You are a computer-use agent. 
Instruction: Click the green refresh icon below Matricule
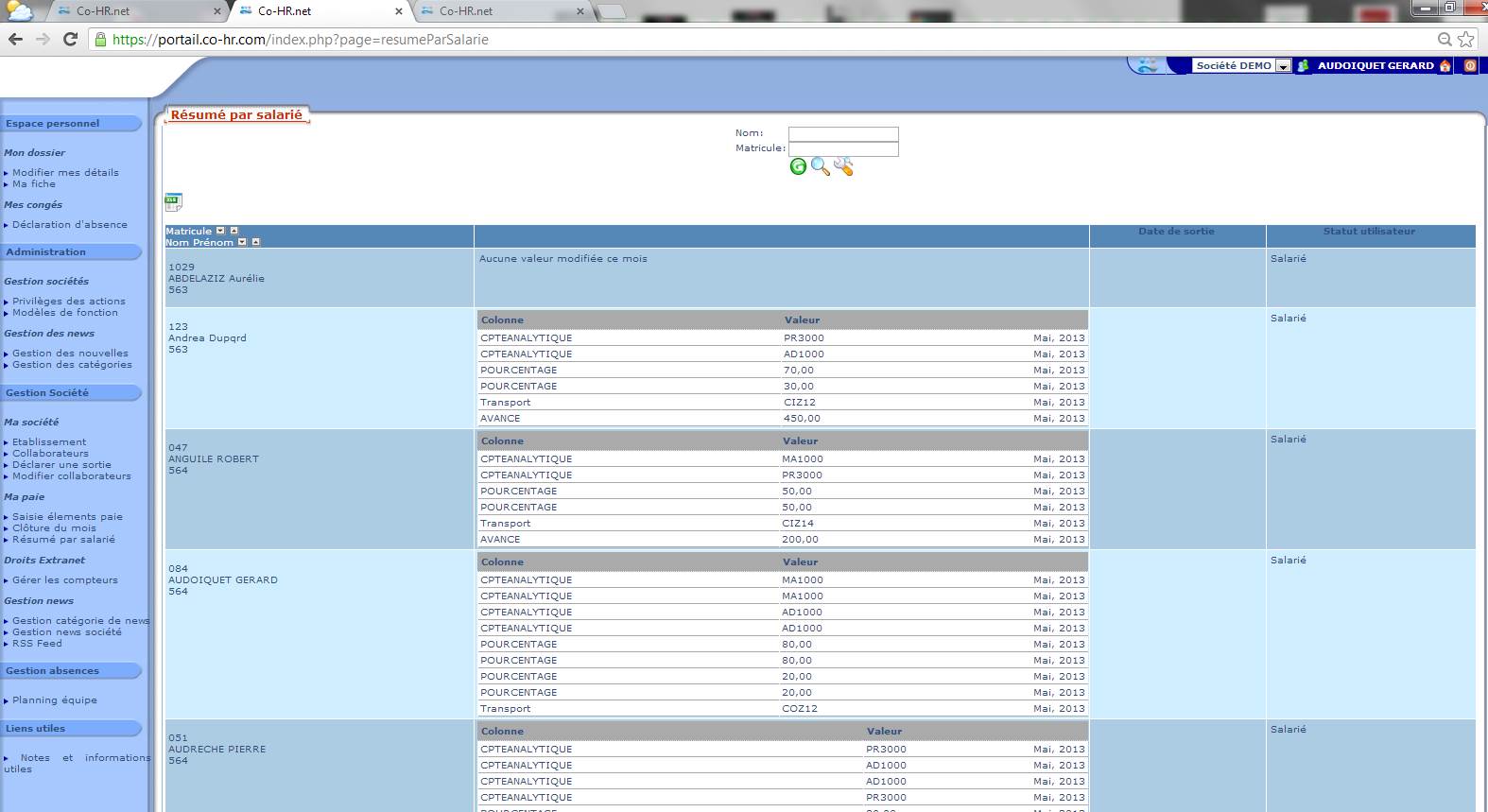pos(798,167)
